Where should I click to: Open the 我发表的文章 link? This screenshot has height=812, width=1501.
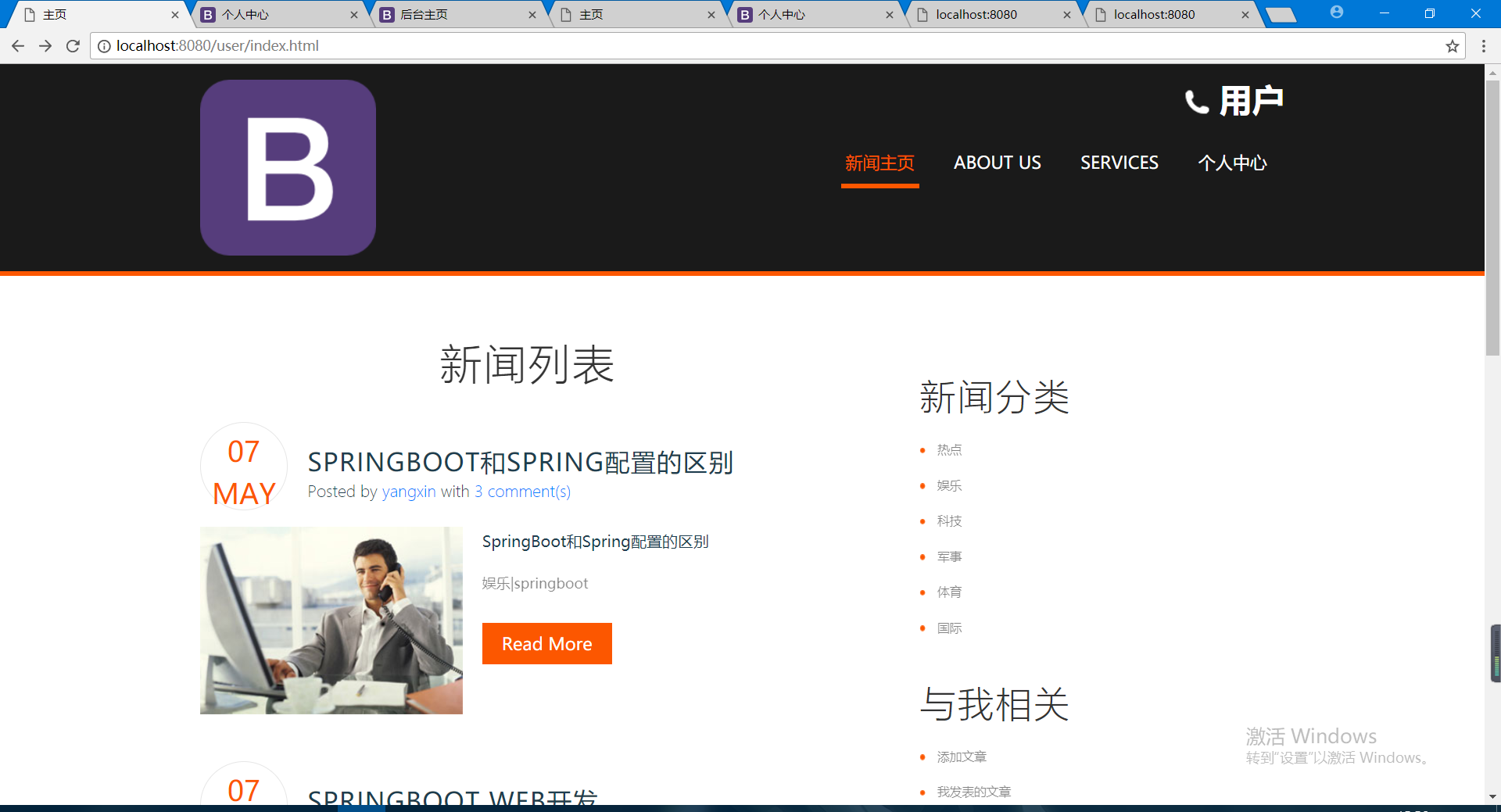click(974, 792)
